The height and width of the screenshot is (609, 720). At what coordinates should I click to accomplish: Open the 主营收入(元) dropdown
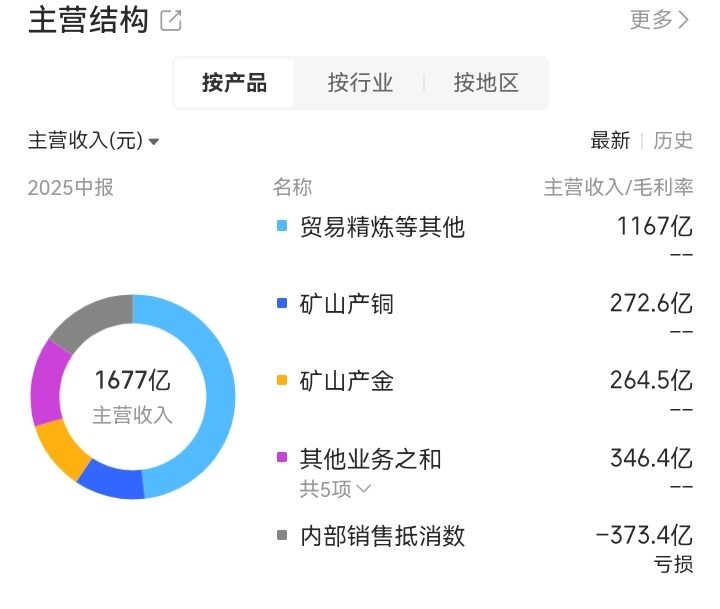(x=93, y=141)
